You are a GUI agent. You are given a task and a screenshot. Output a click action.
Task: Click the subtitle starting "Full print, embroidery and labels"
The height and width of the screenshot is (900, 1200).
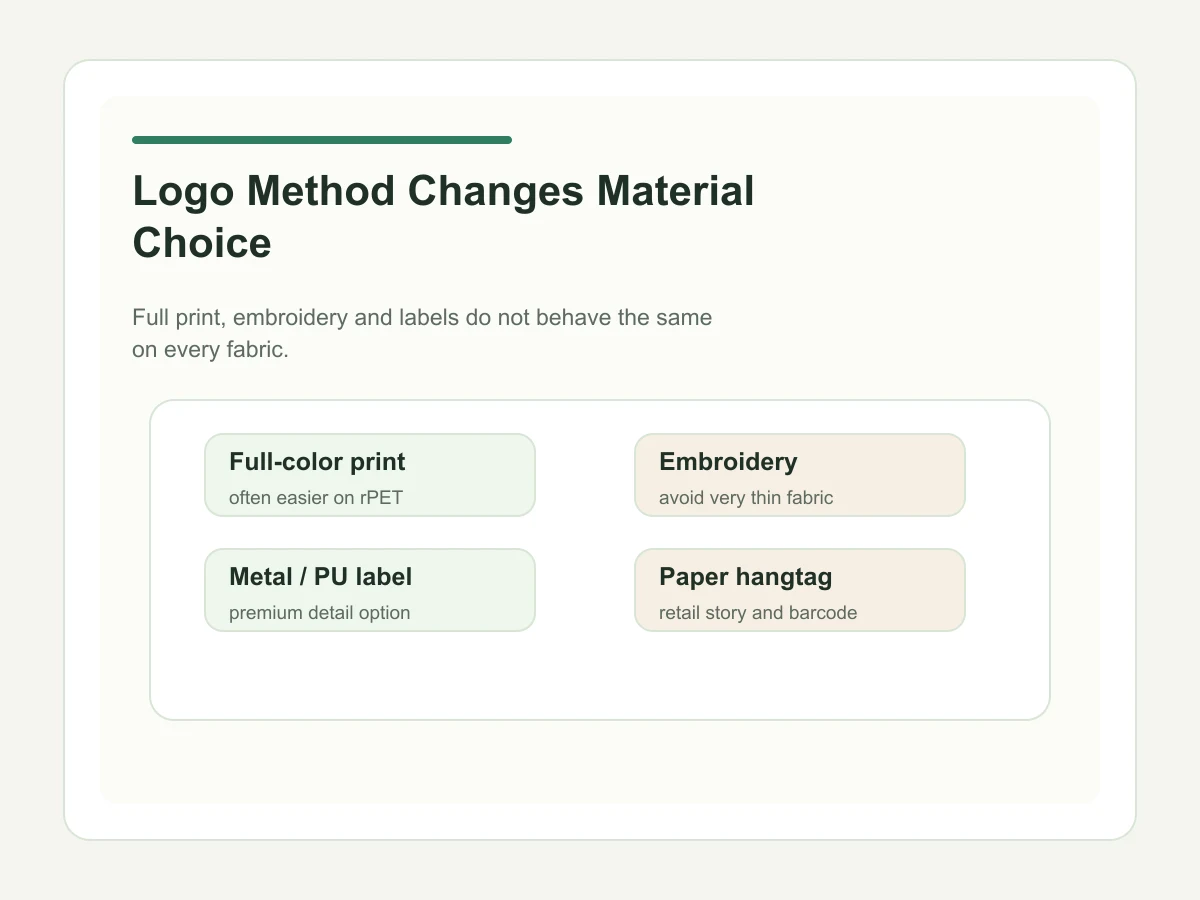click(x=422, y=334)
